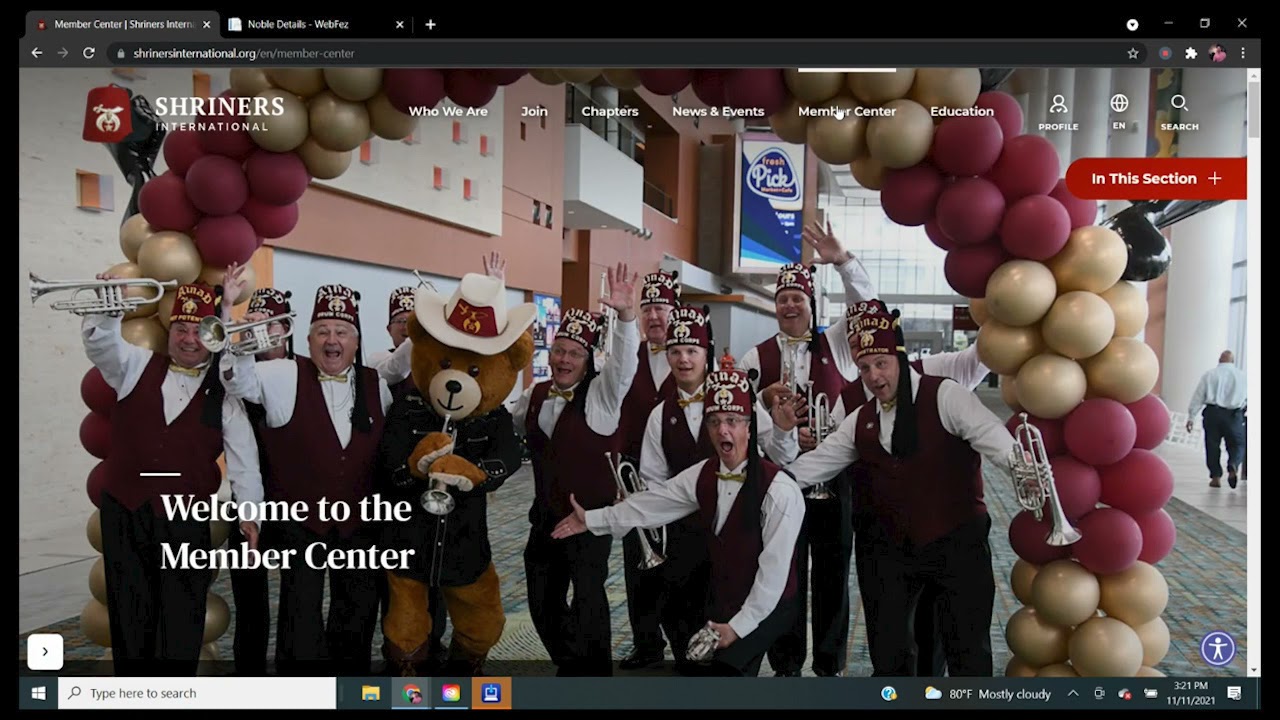Open a new browser tab
Screen dimensions: 1280x720
[x=430, y=24]
